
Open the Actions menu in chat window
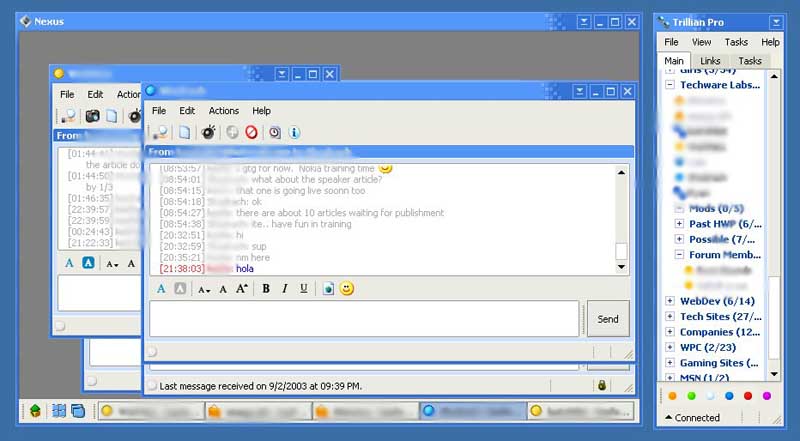click(223, 111)
